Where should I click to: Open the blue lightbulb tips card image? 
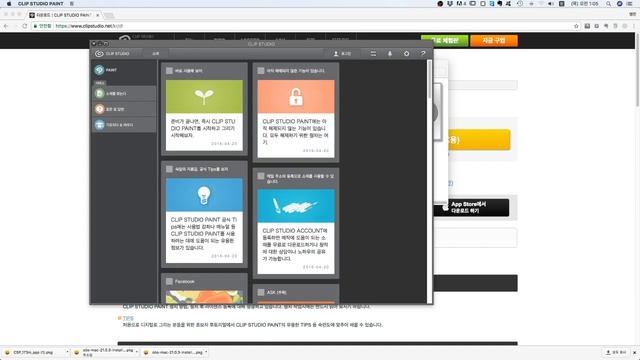coord(204,195)
